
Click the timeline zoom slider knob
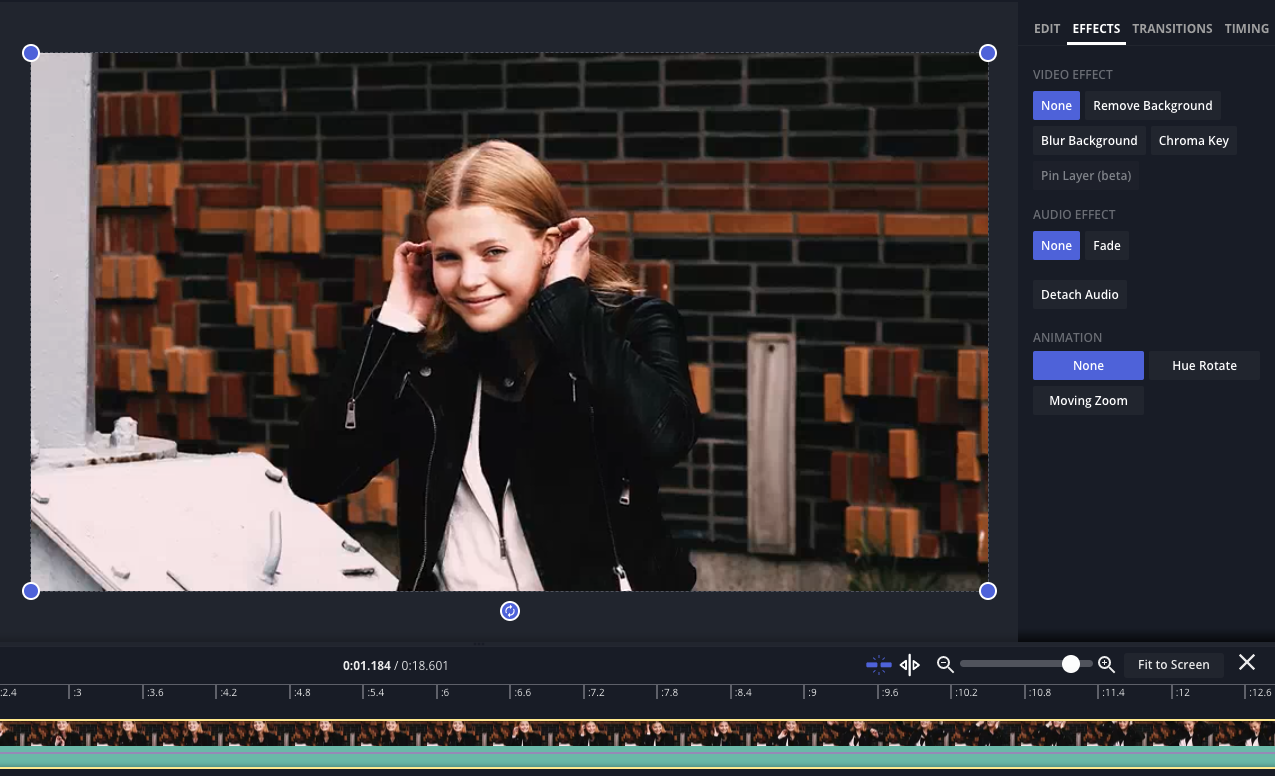[1071, 664]
